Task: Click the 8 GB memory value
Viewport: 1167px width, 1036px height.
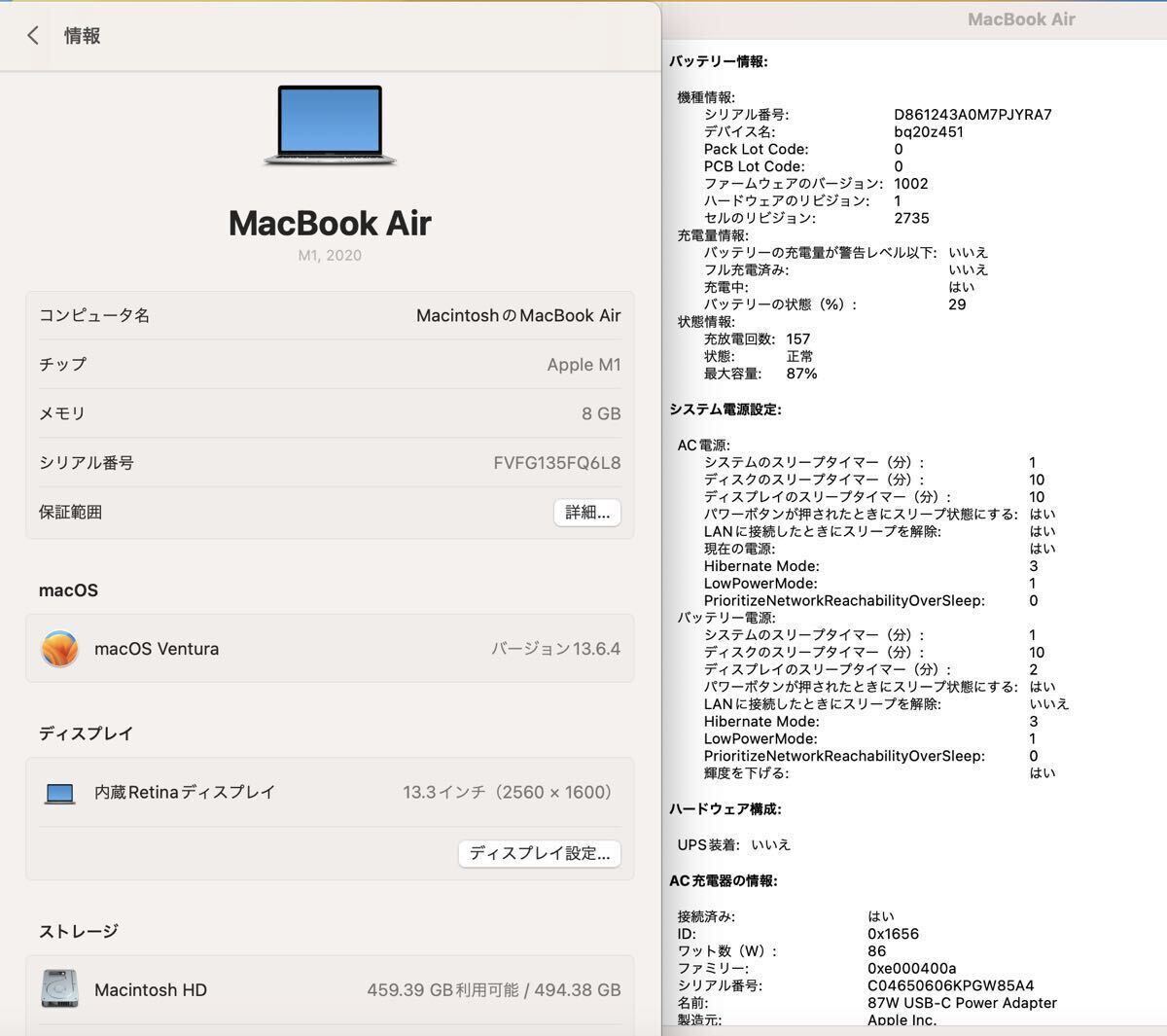Action: 601,413
